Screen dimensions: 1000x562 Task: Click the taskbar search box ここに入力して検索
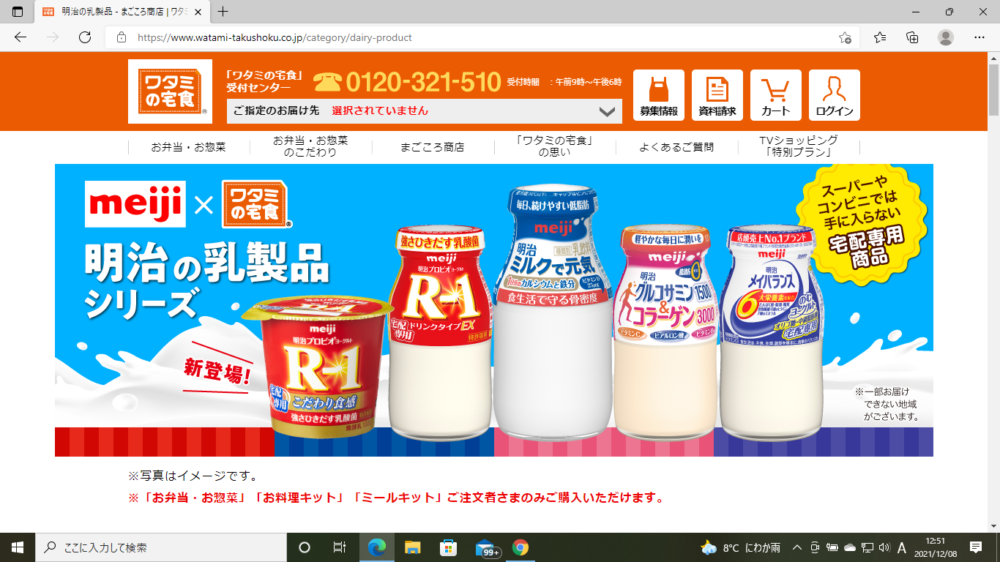tap(161, 547)
